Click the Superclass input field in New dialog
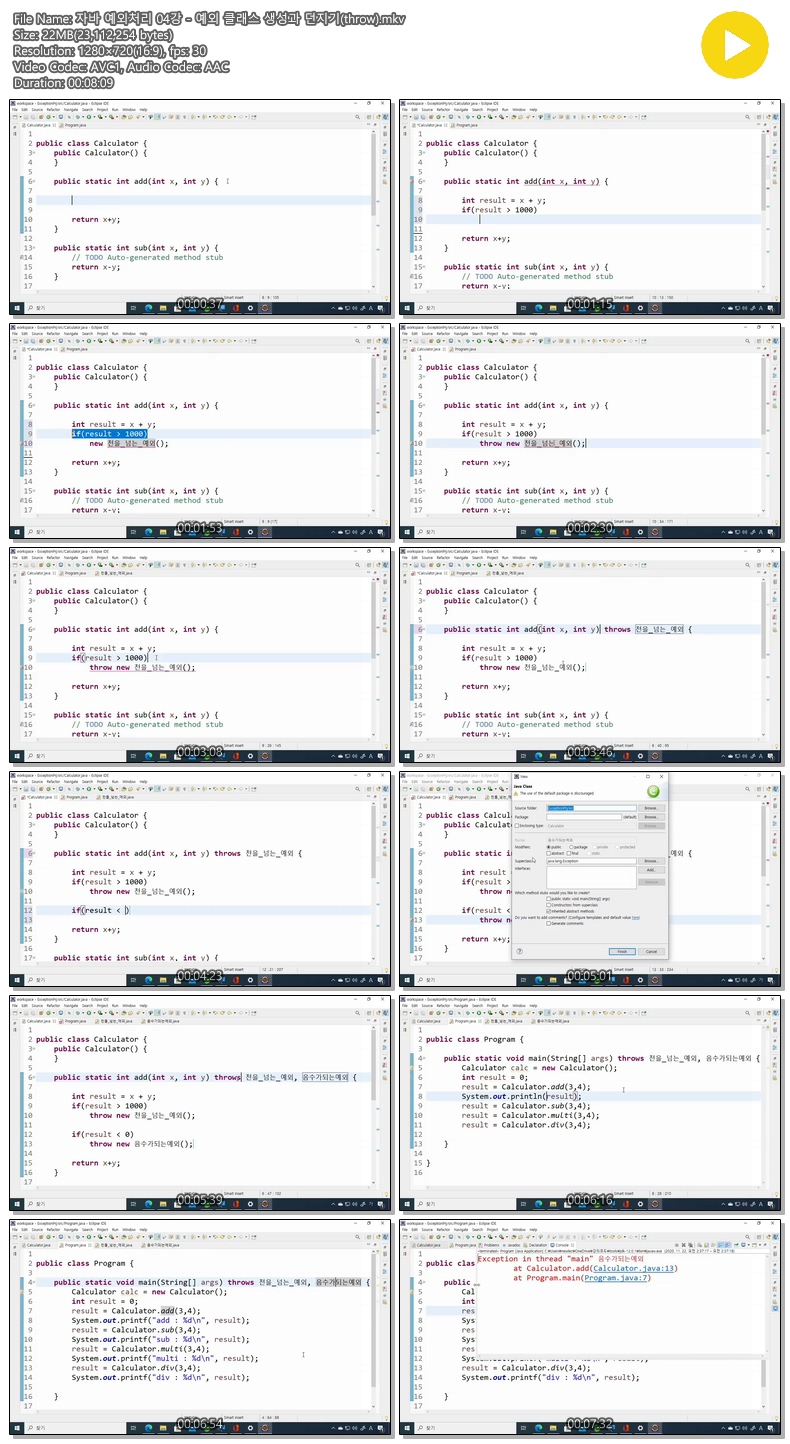 [591, 861]
